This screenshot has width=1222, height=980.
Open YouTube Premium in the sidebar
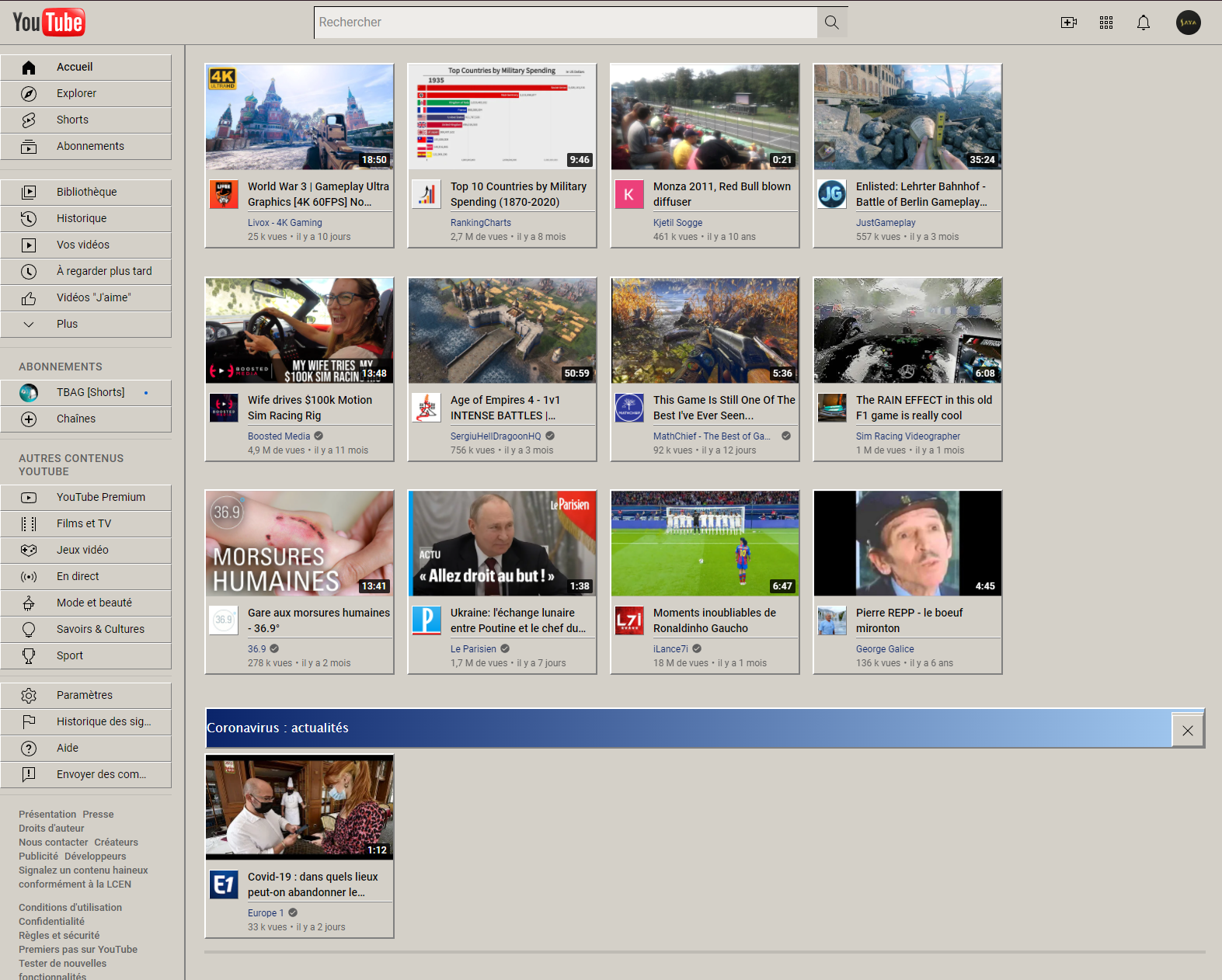tap(85, 498)
